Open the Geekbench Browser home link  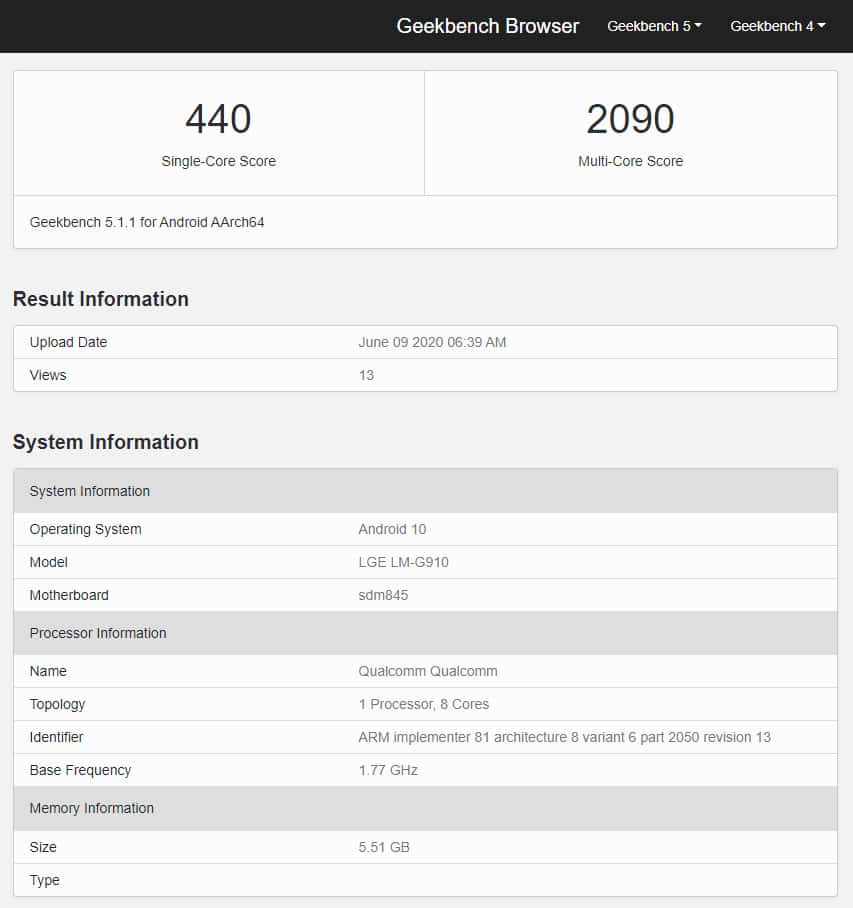click(487, 26)
